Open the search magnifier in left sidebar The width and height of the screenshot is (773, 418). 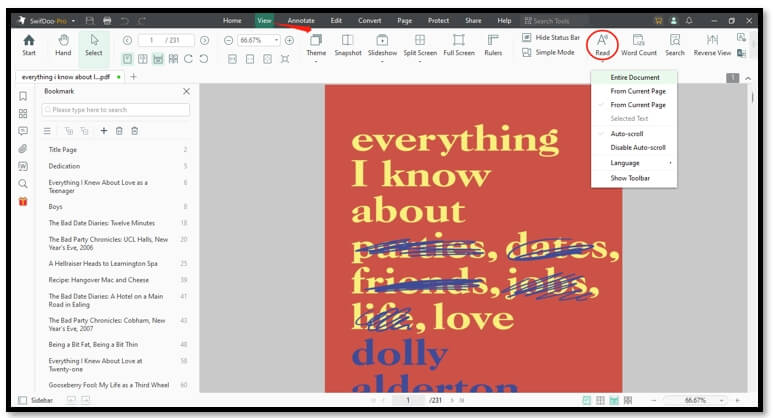23,184
